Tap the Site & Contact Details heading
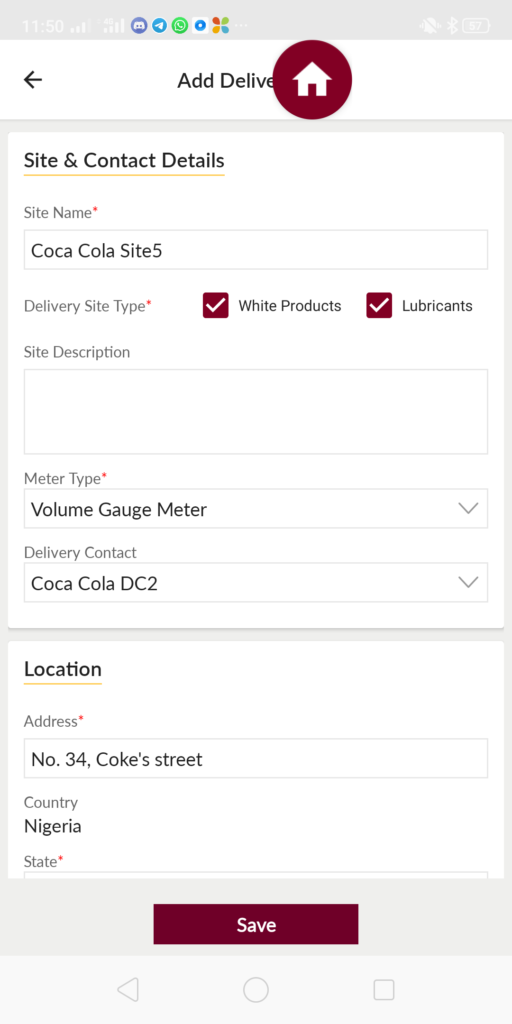 pos(124,161)
